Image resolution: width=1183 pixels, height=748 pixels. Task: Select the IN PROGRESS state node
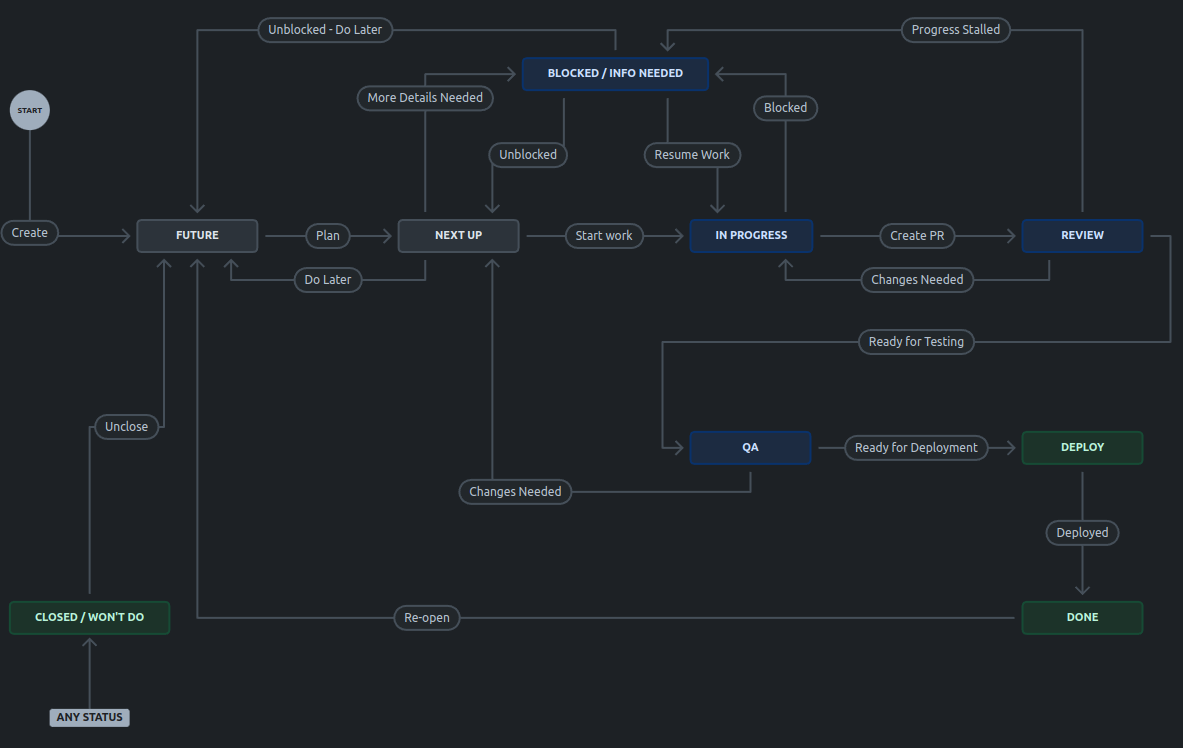[751, 235]
